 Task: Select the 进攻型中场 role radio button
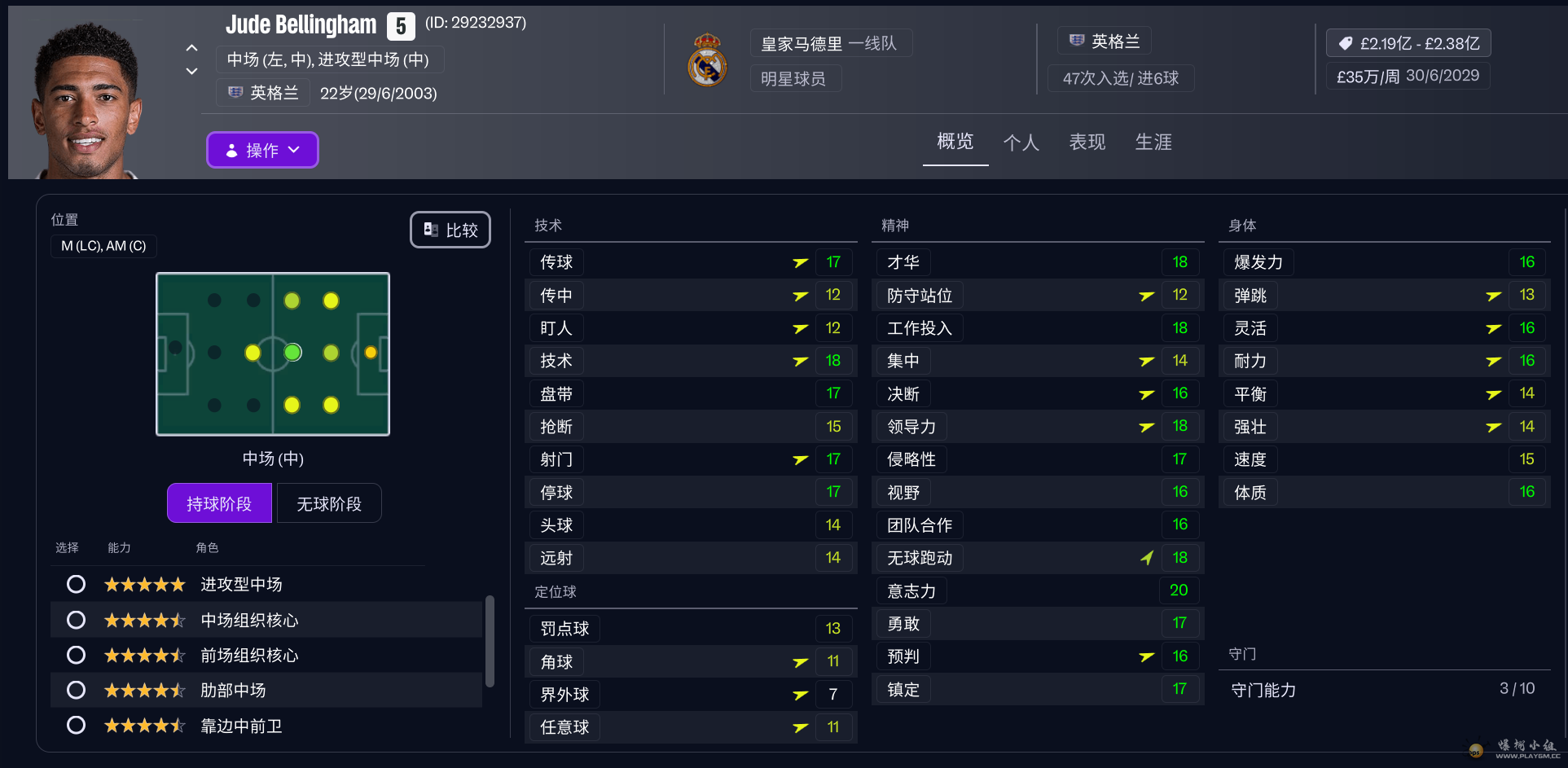click(76, 584)
